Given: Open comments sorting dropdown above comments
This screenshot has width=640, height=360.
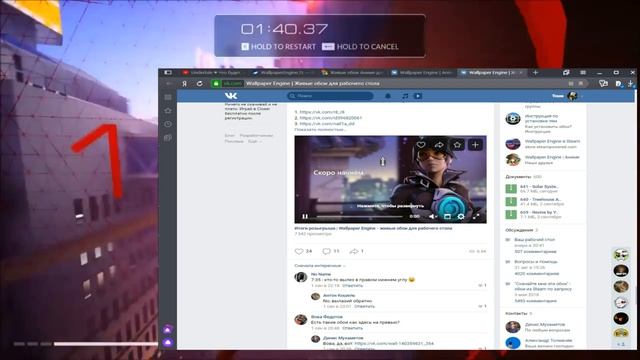Looking at the screenshot, I should pyautogui.click(x=320, y=266).
